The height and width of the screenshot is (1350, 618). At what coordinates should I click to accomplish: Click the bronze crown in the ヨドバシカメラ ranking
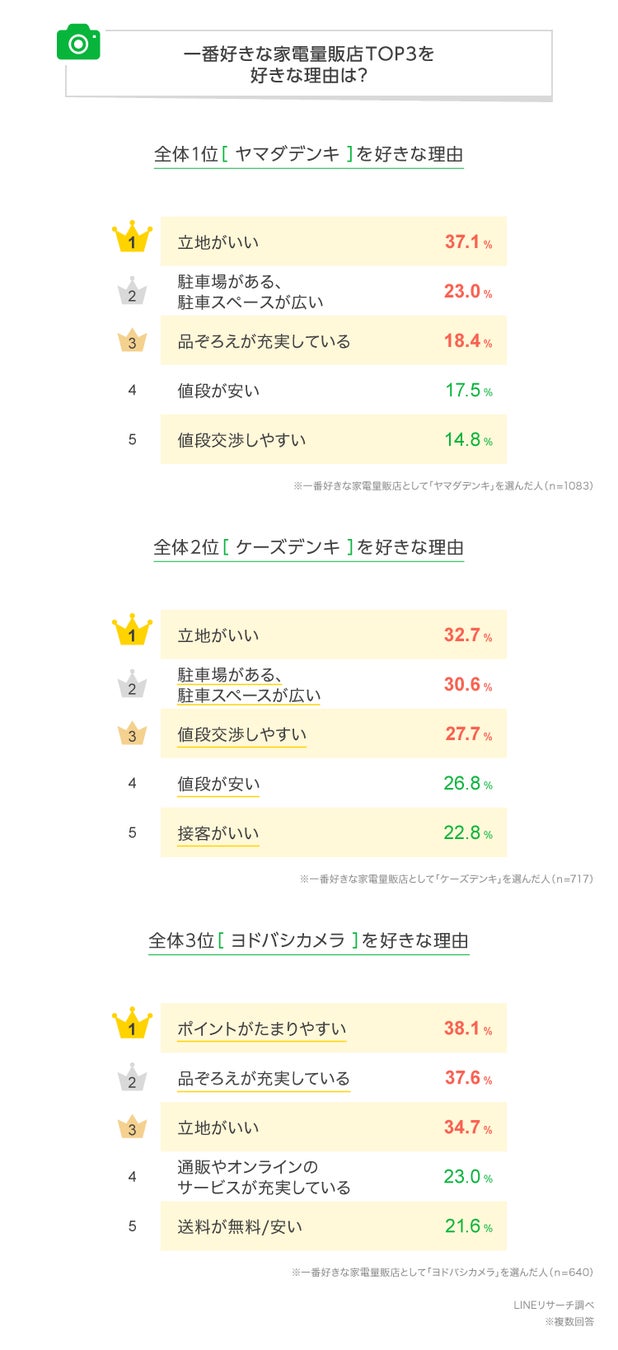[x=131, y=1127]
